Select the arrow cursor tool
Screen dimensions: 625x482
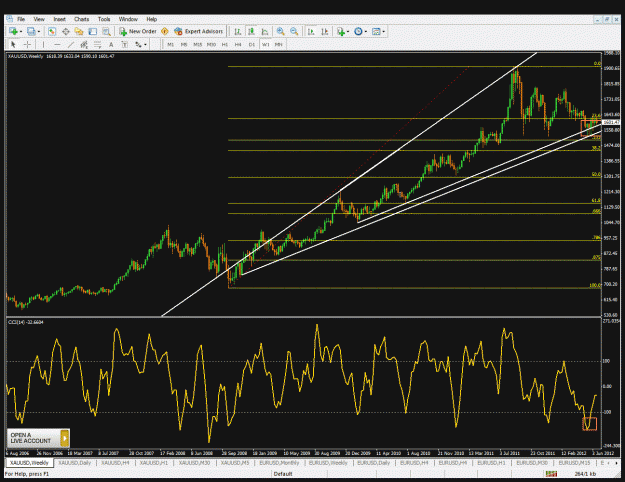pos(13,44)
